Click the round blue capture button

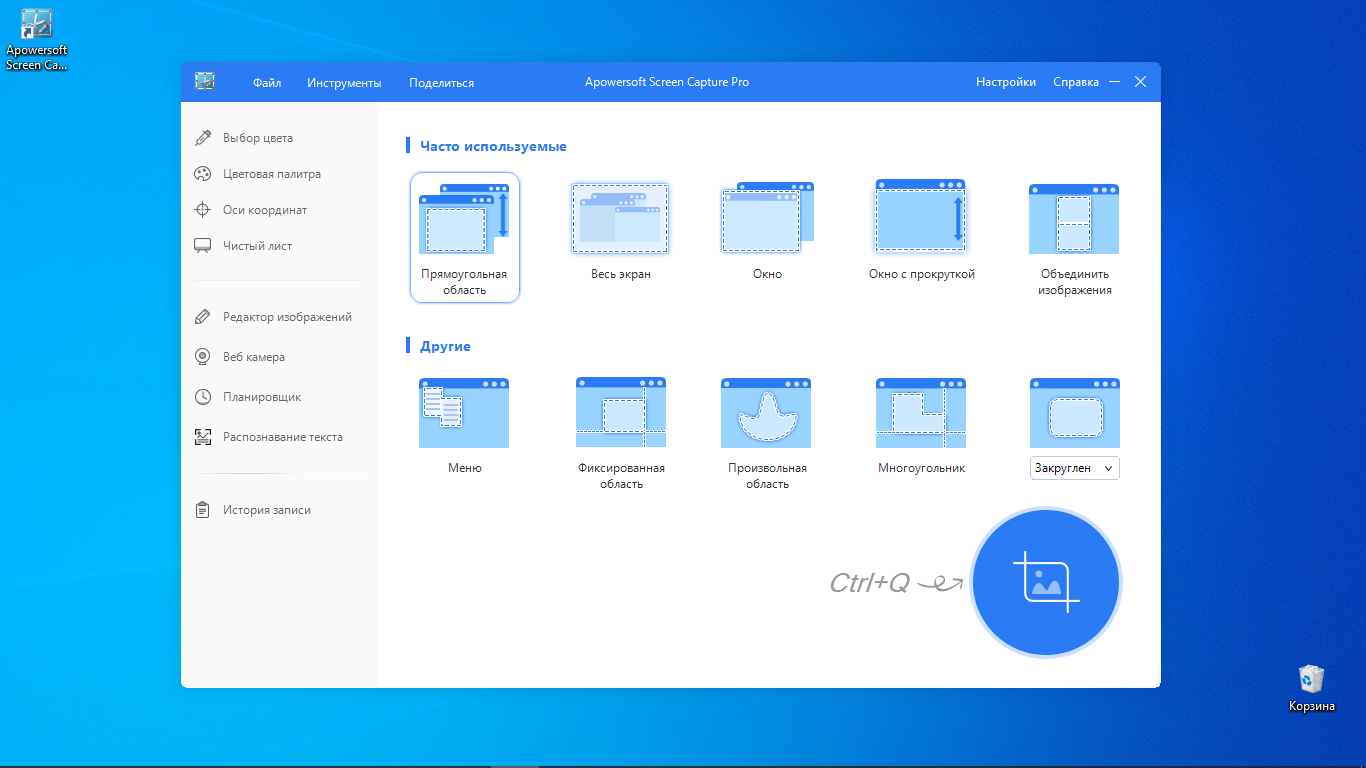1045,582
